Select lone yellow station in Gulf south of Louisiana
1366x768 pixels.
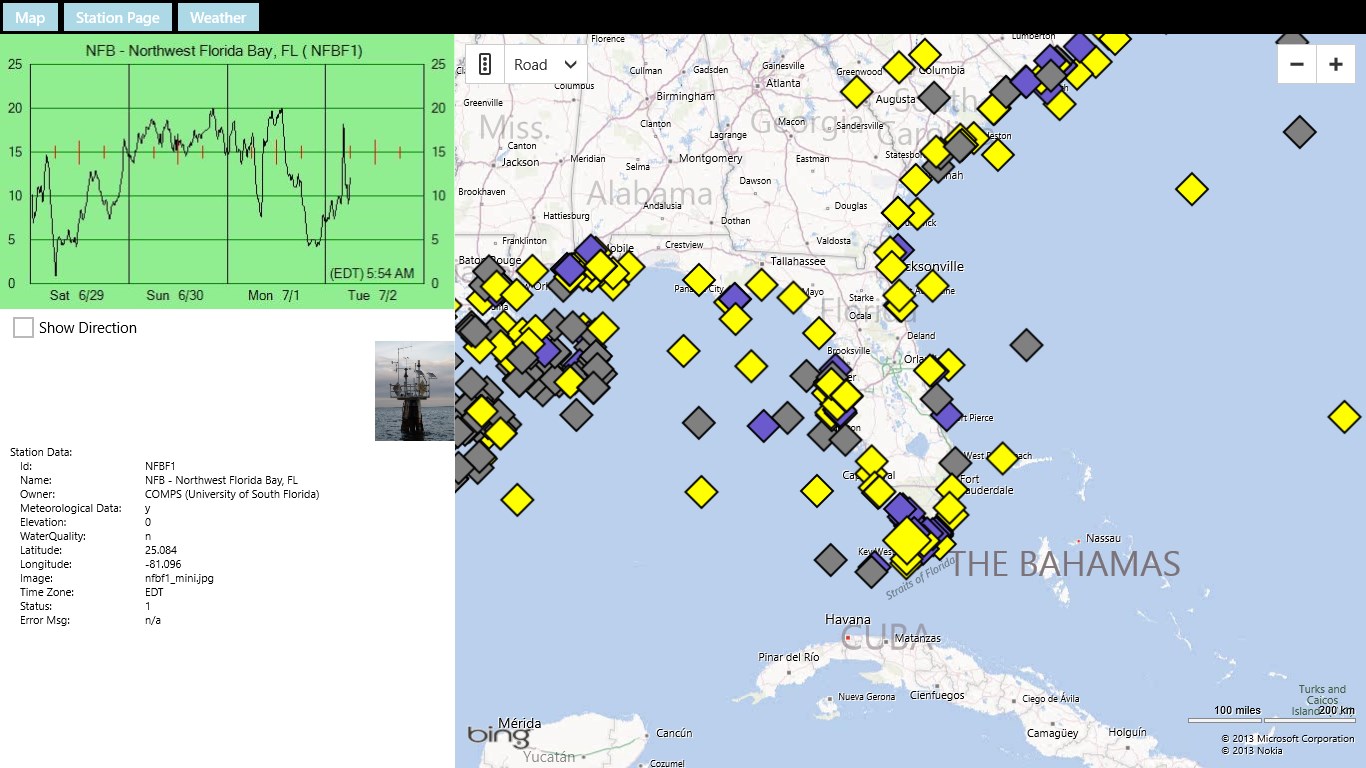(516, 499)
